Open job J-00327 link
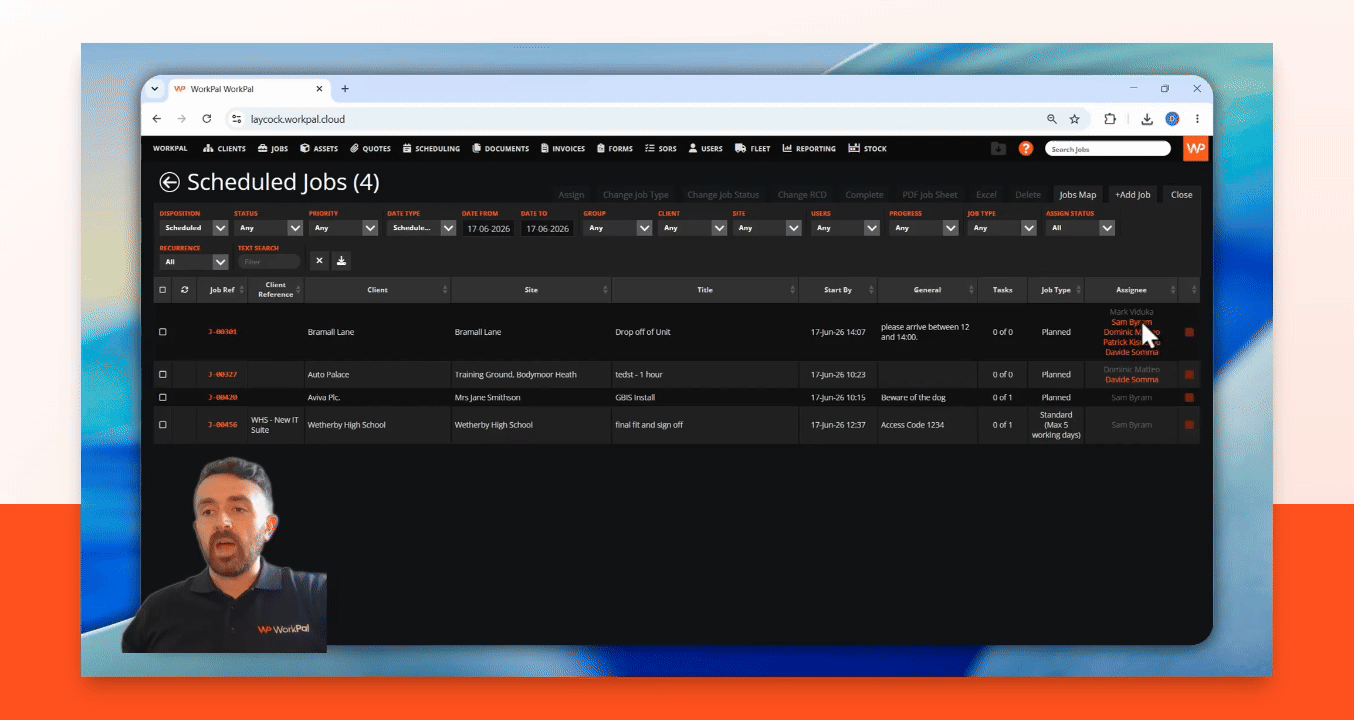The height and width of the screenshot is (720, 1354). [222, 375]
